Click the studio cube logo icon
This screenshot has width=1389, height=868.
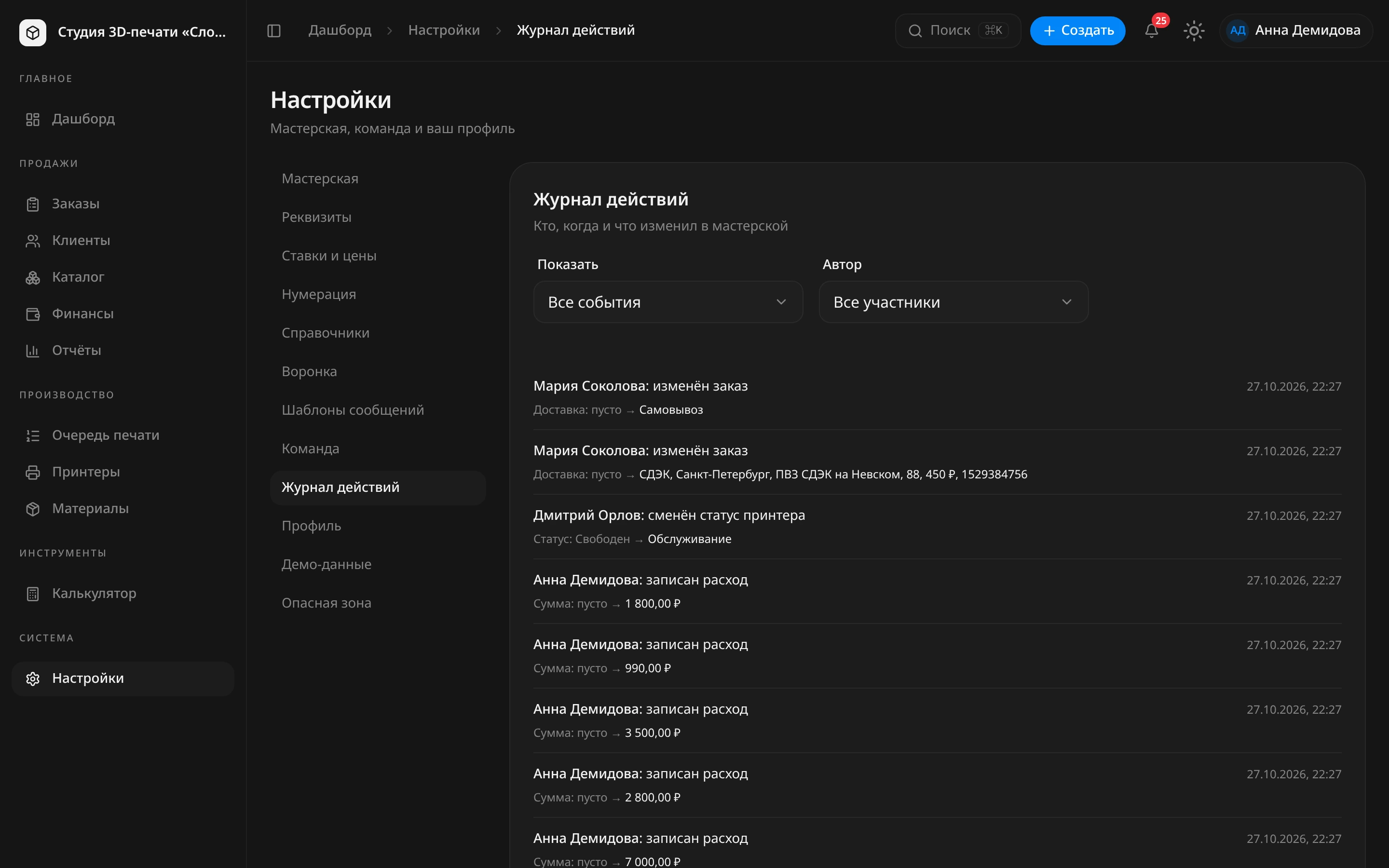pos(33,32)
